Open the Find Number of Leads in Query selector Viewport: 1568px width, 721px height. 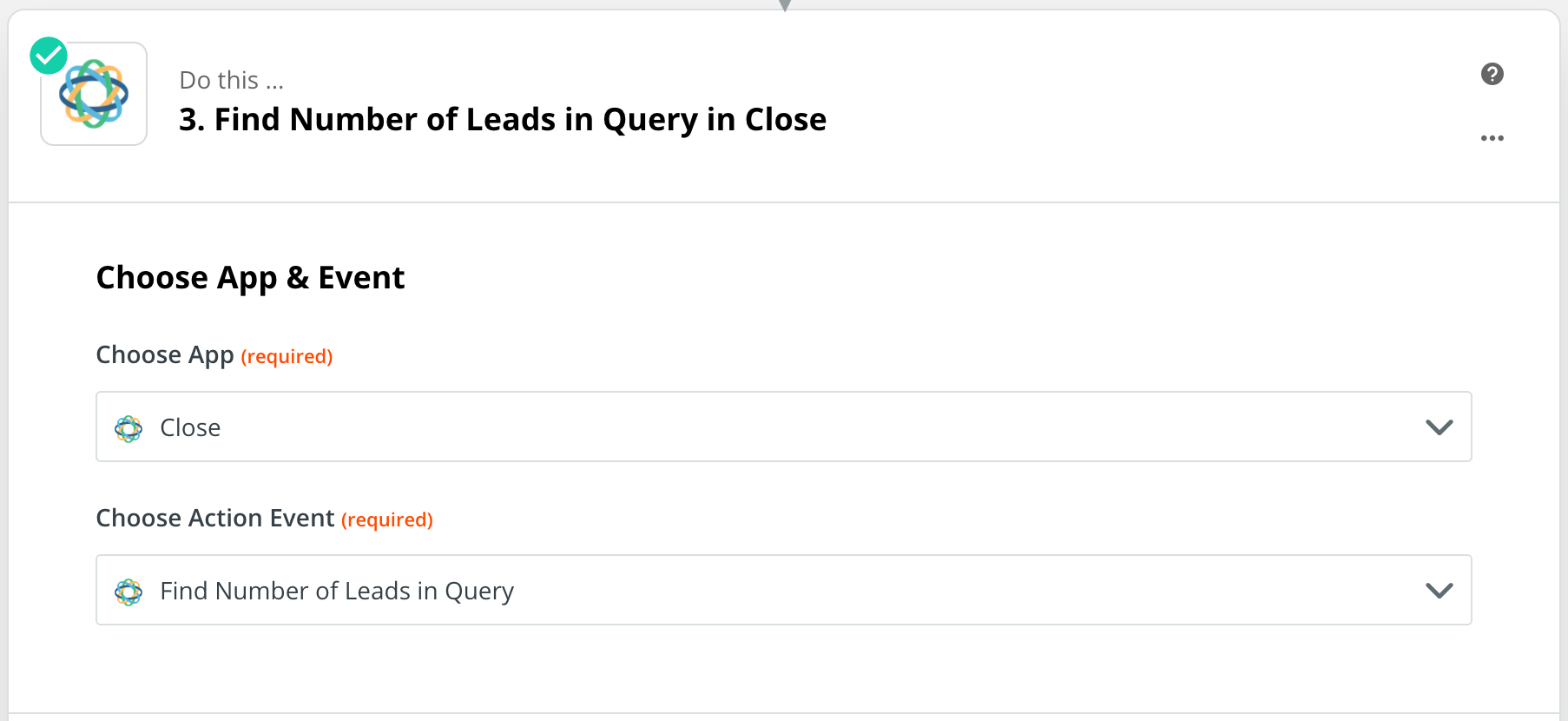783,590
